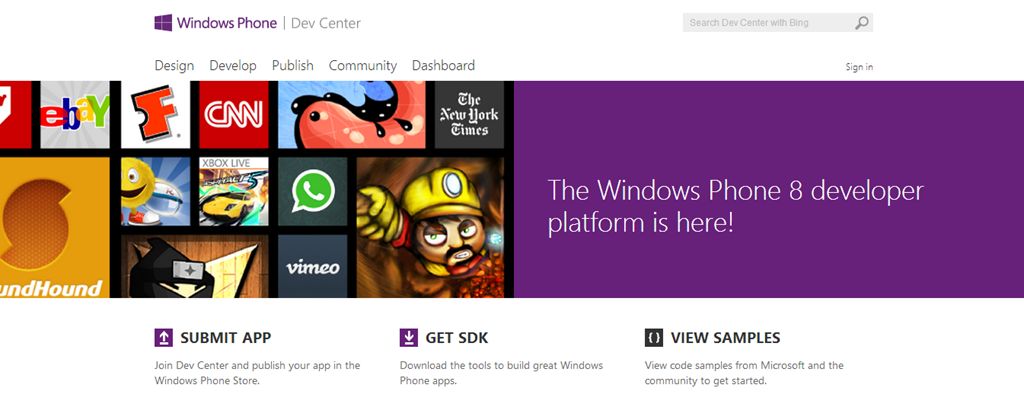The width and height of the screenshot is (1024, 404).
Task: Select the CNN app tile
Action: (x=234, y=113)
